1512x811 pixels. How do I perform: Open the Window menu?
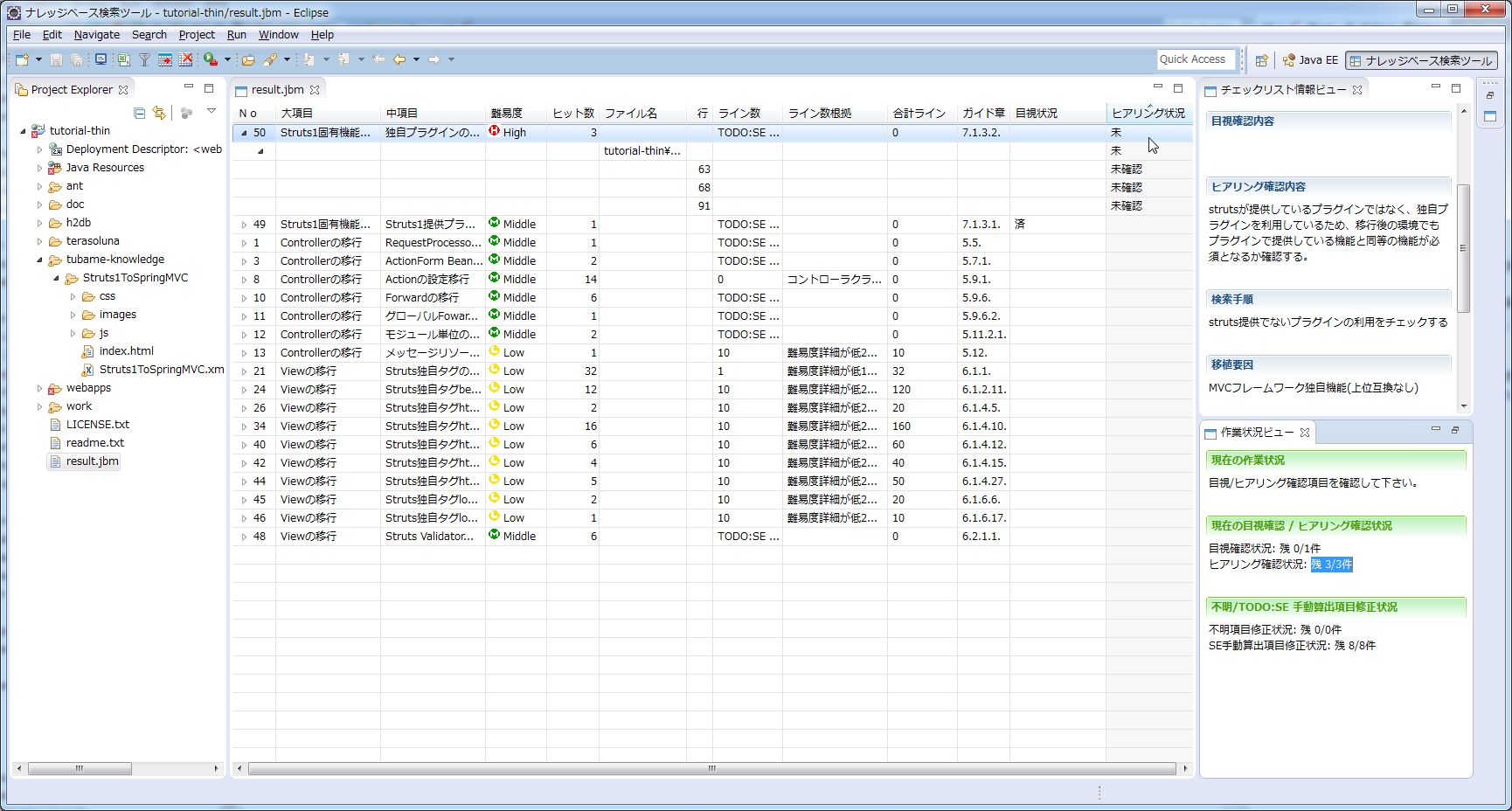pos(279,35)
